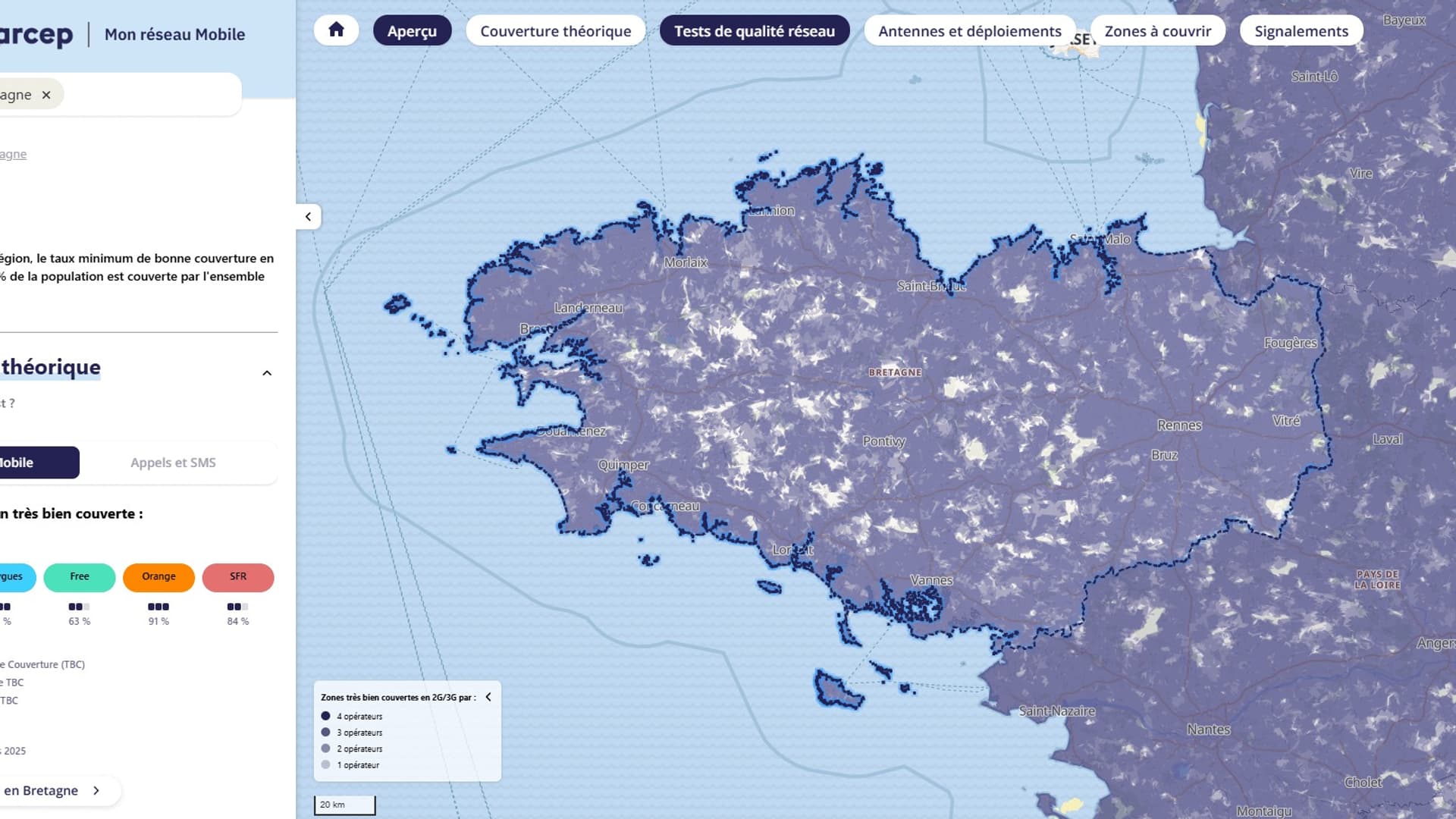This screenshot has width=1456, height=819.
Task: Click the Mon réseau Mobile title
Action: click(174, 34)
